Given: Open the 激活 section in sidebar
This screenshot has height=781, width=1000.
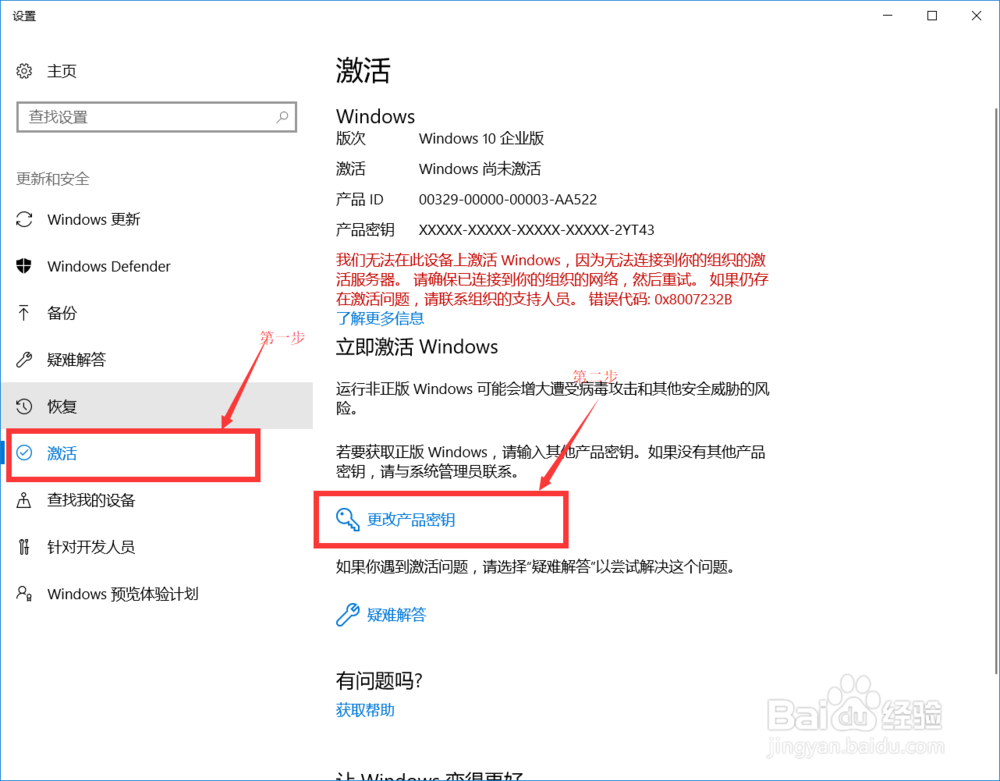Looking at the screenshot, I should pyautogui.click(x=62, y=453).
